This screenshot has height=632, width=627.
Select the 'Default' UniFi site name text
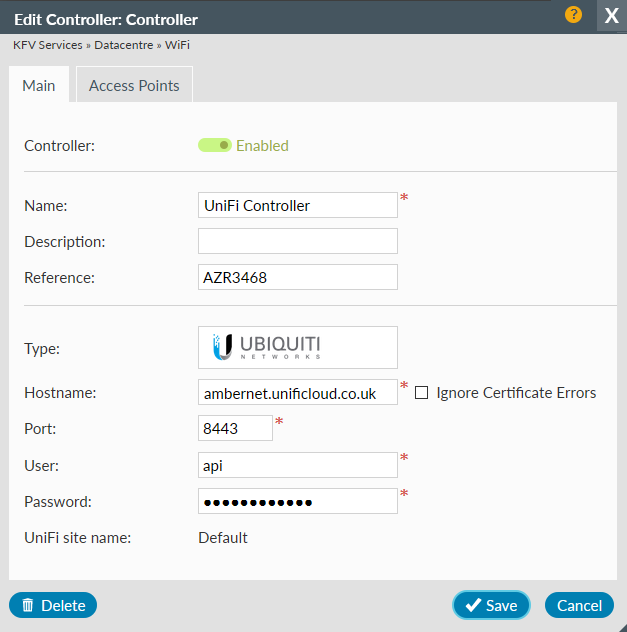223,538
